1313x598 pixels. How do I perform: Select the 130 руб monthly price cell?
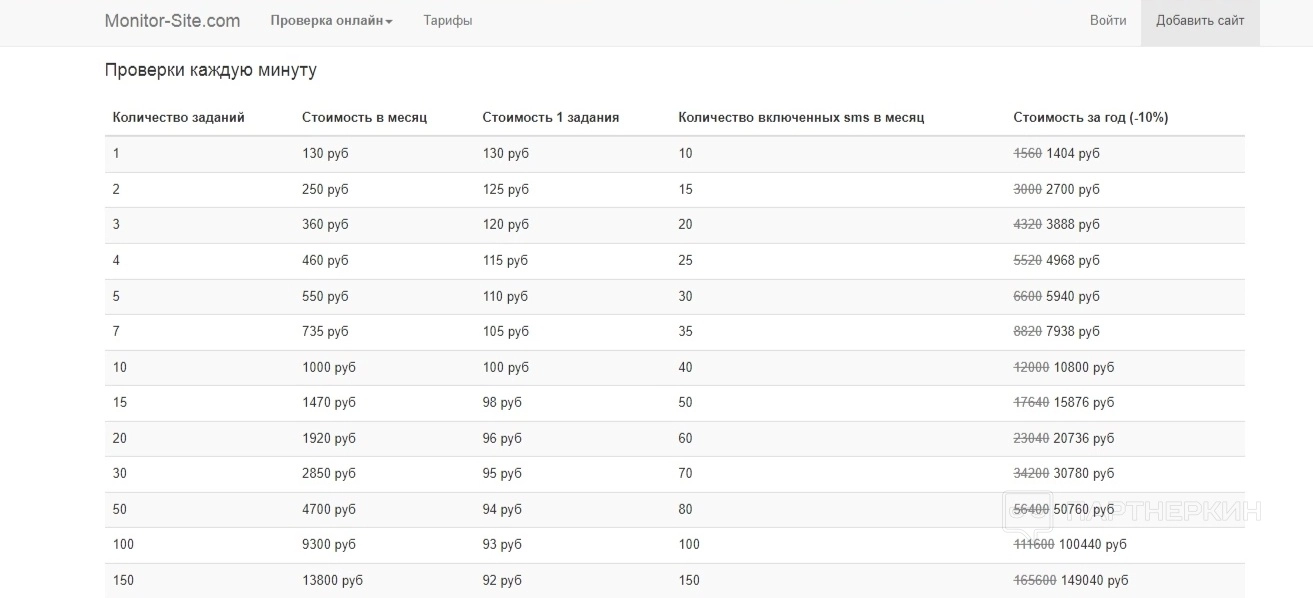[325, 154]
